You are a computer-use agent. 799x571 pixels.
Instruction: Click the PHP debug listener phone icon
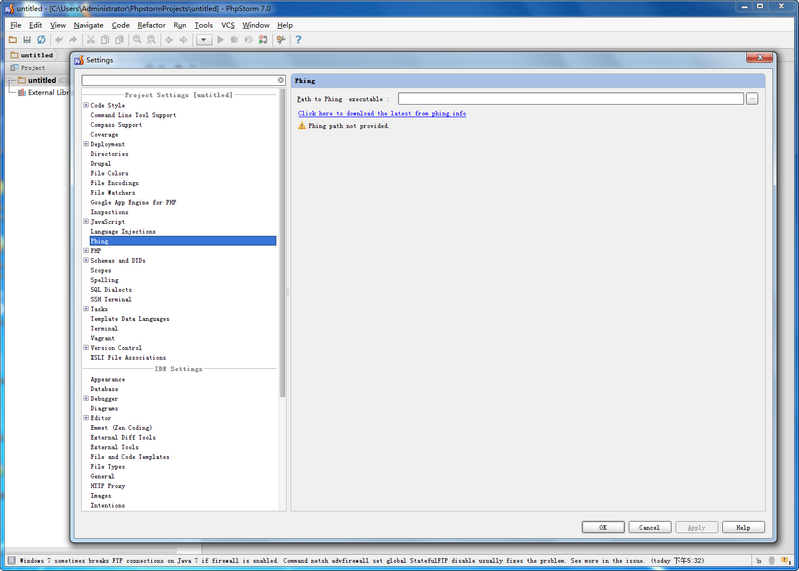click(x=263, y=40)
